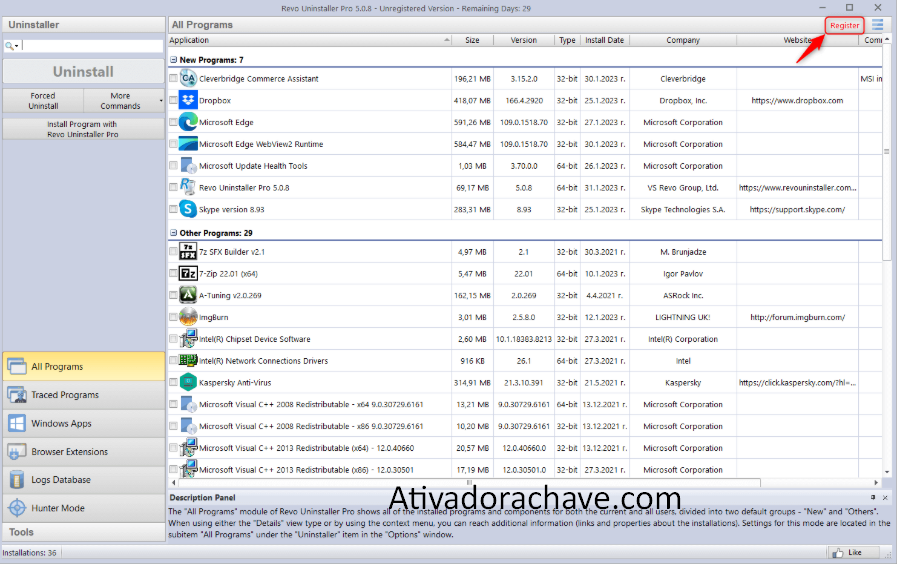Click the Intel Chipset Device Software icon
The height and width of the screenshot is (565, 898).
pyautogui.click(x=188, y=339)
